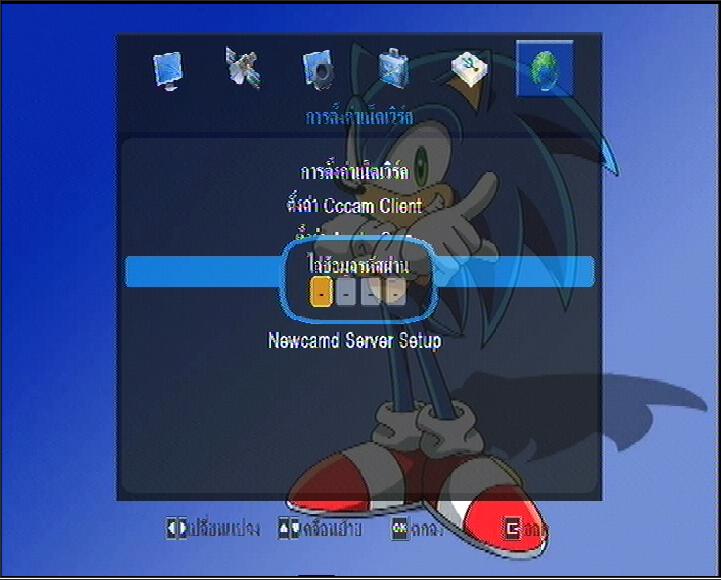Click the network settings heading under icons
The image size is (721, 580).
pos(359,117)
